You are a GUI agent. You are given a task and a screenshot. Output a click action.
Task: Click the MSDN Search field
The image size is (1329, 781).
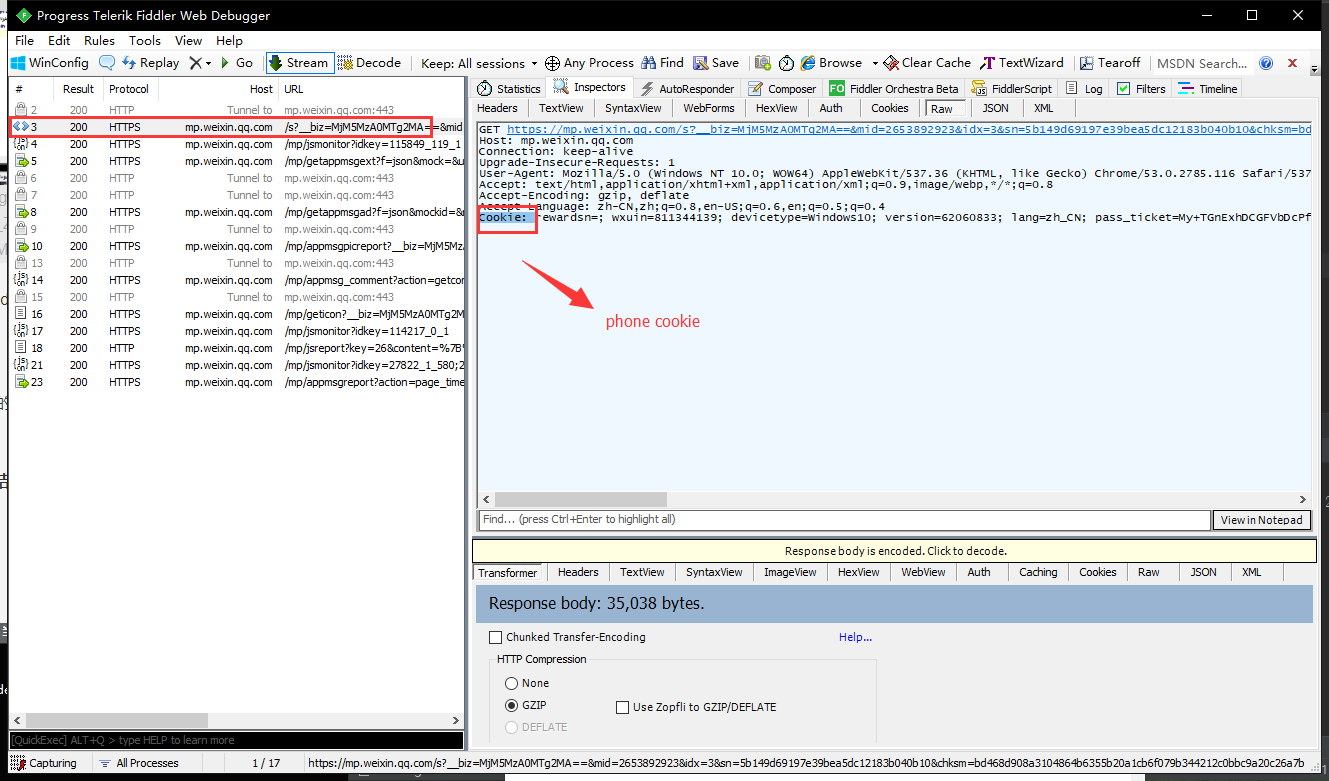1202,63
